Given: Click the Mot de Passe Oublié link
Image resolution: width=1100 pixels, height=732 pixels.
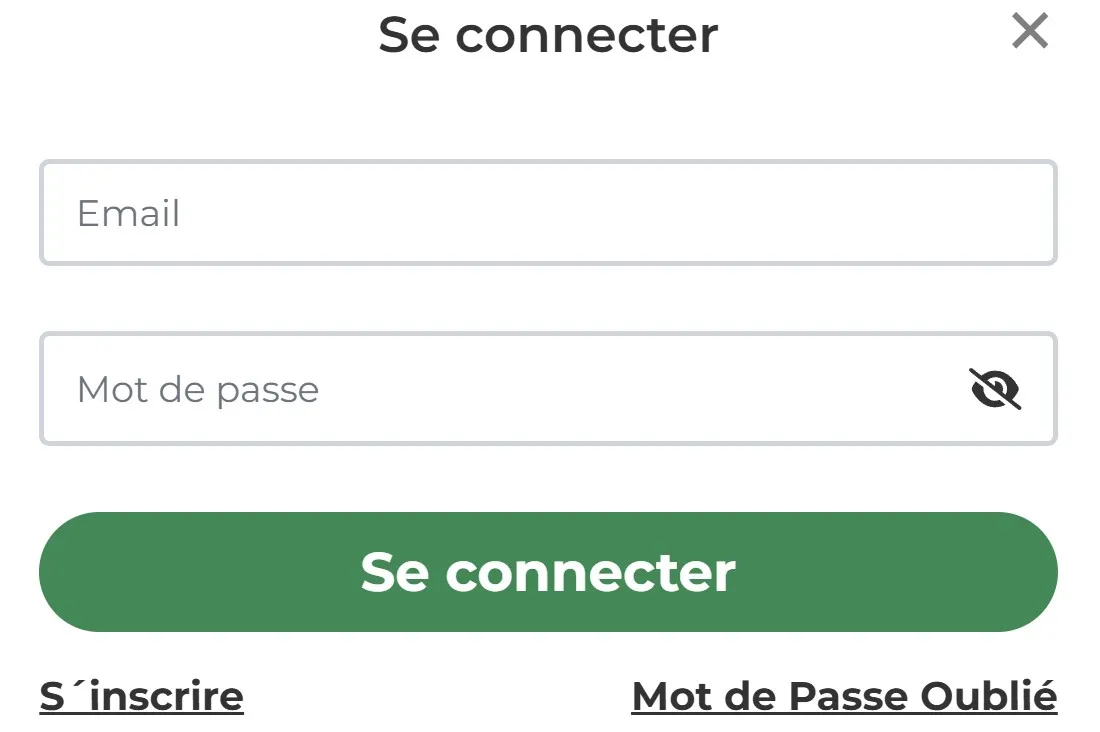Looking at the screenshot, I should (844, 696).
